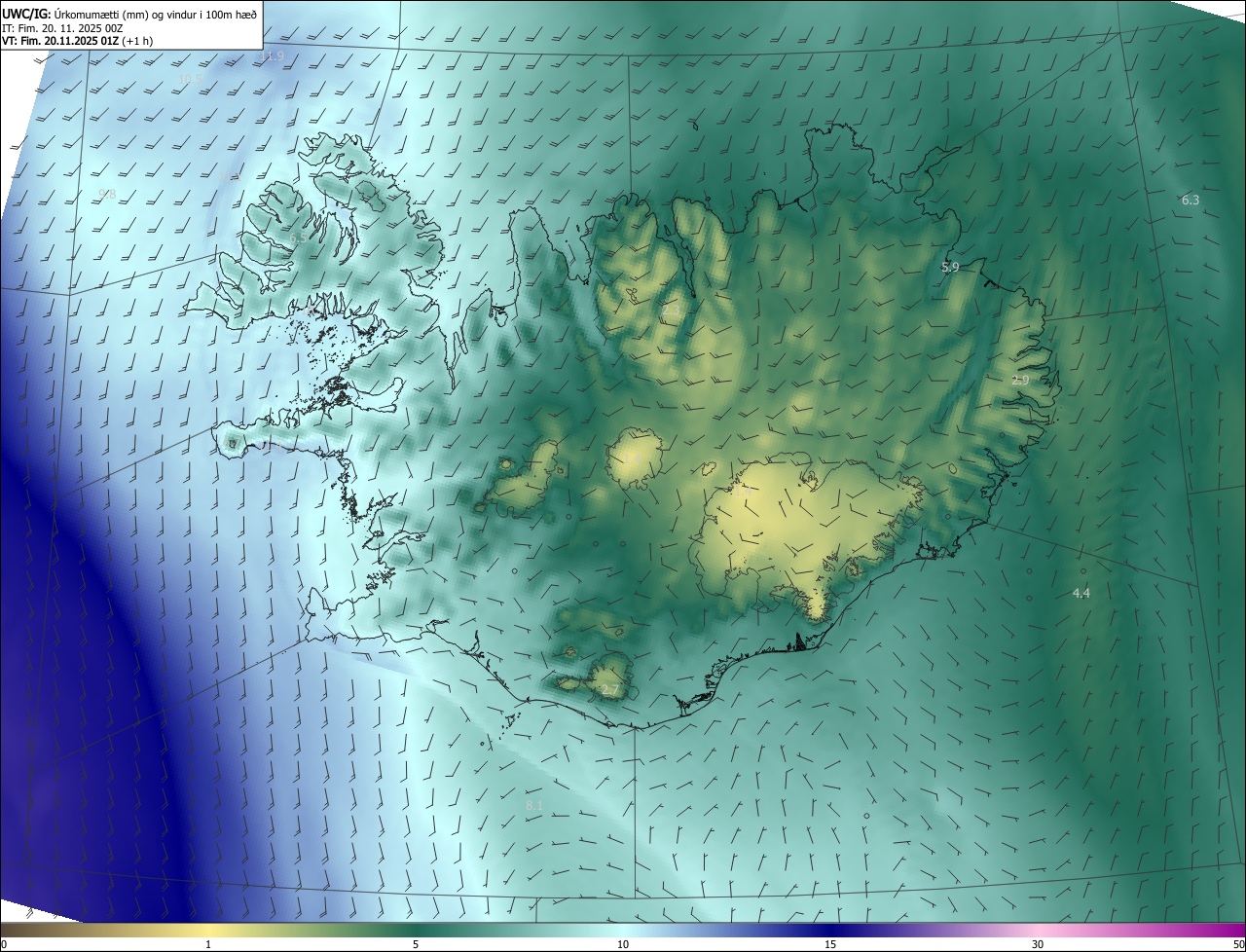Click the "VT: Fim. 20.11.2025 01Z (+1 h)" line

[78, 41]
